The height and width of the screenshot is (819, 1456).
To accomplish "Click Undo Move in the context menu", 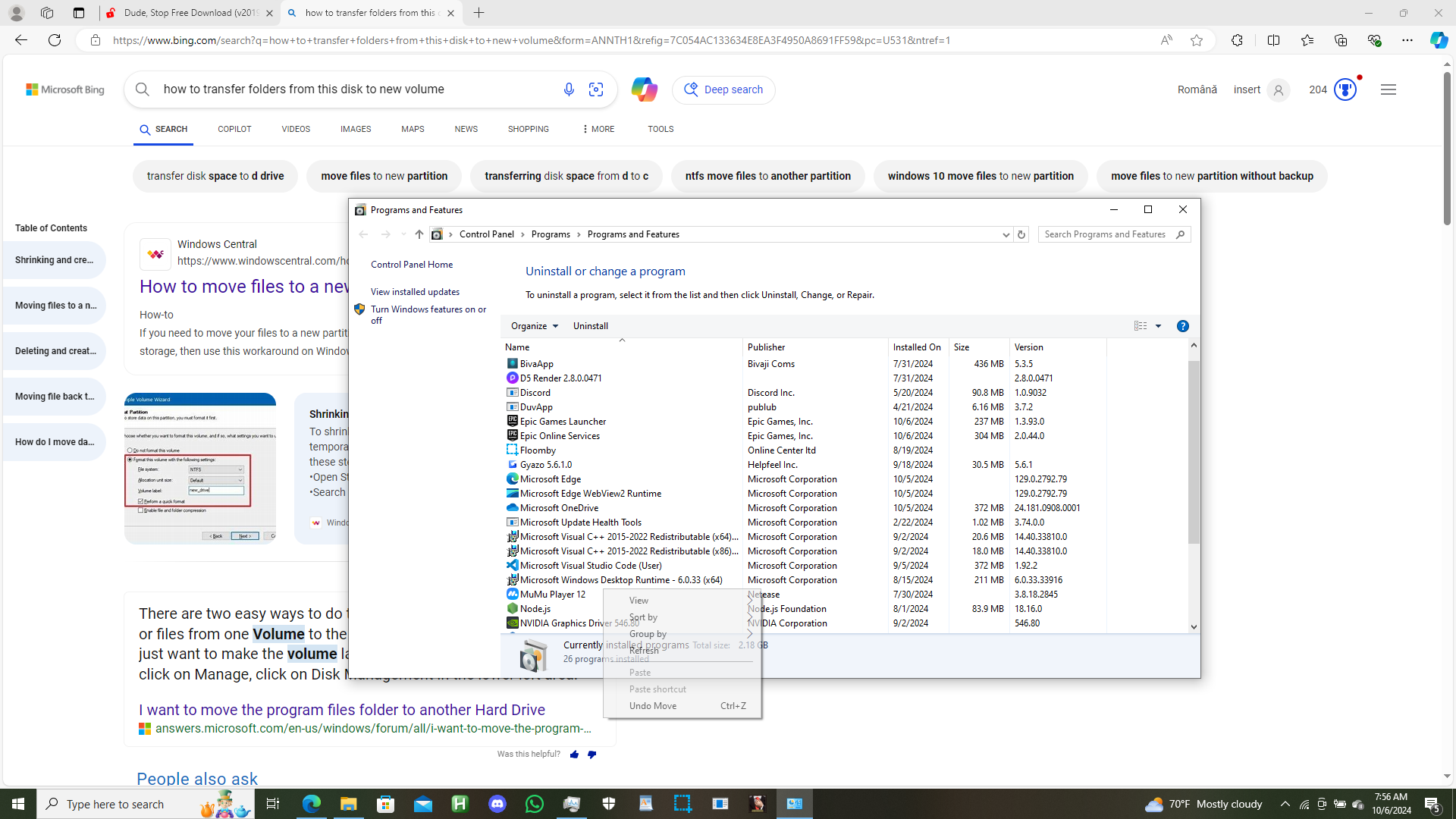I will pos(652,706).
